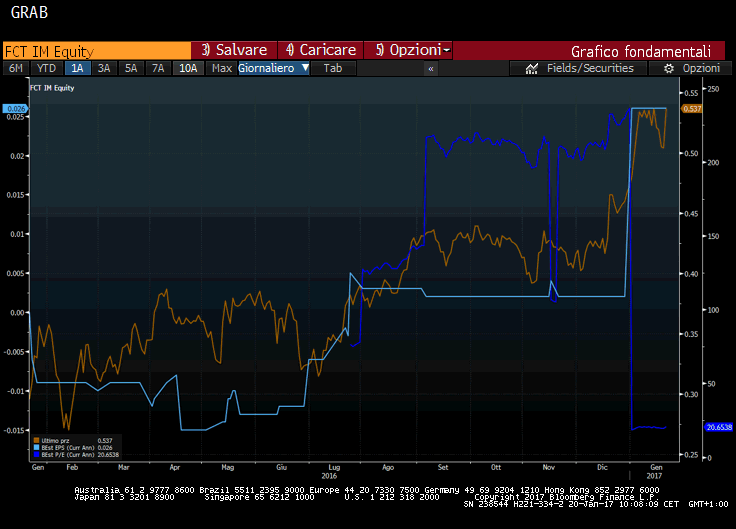Choose the 3A time range
This screenshot has width=736, height=529.
pyautogui.click(x=103, y=68)
